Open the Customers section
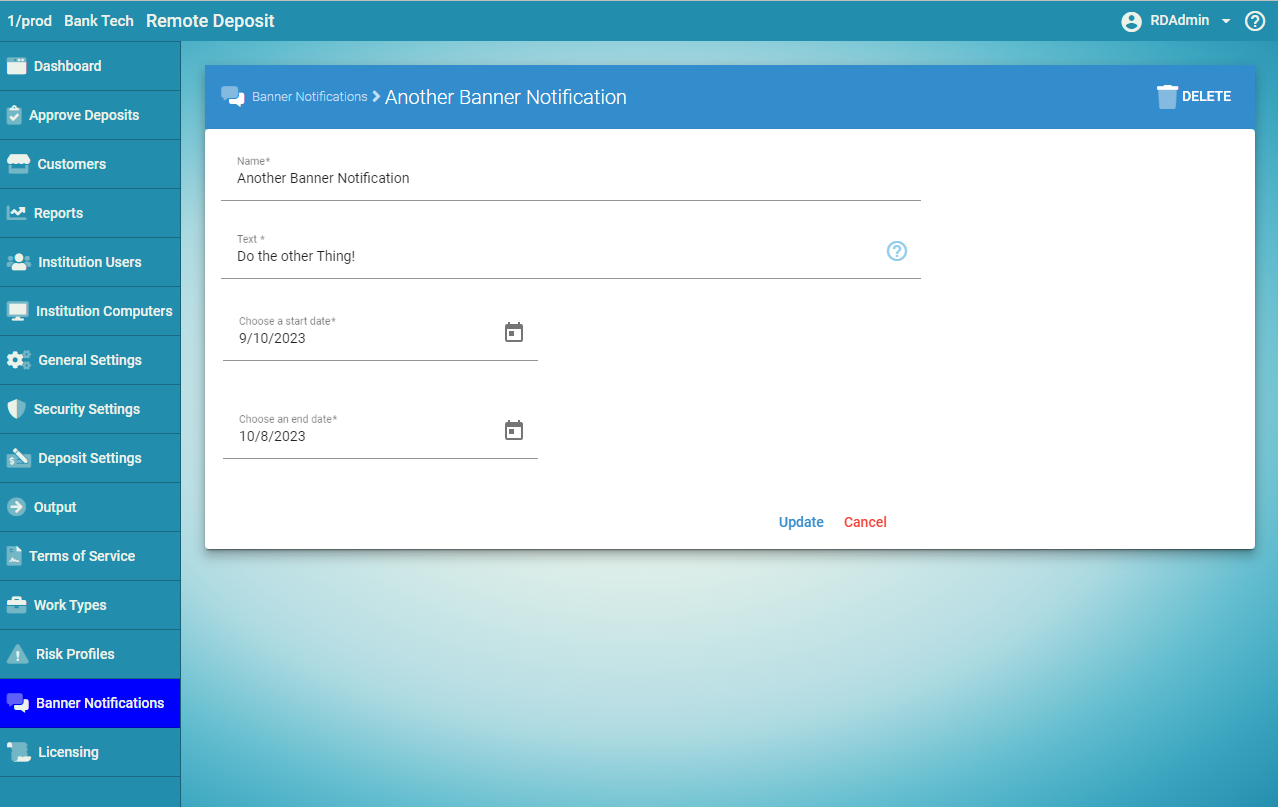The height and width of the screenshot is (807, 1278). tap(90, 164)
